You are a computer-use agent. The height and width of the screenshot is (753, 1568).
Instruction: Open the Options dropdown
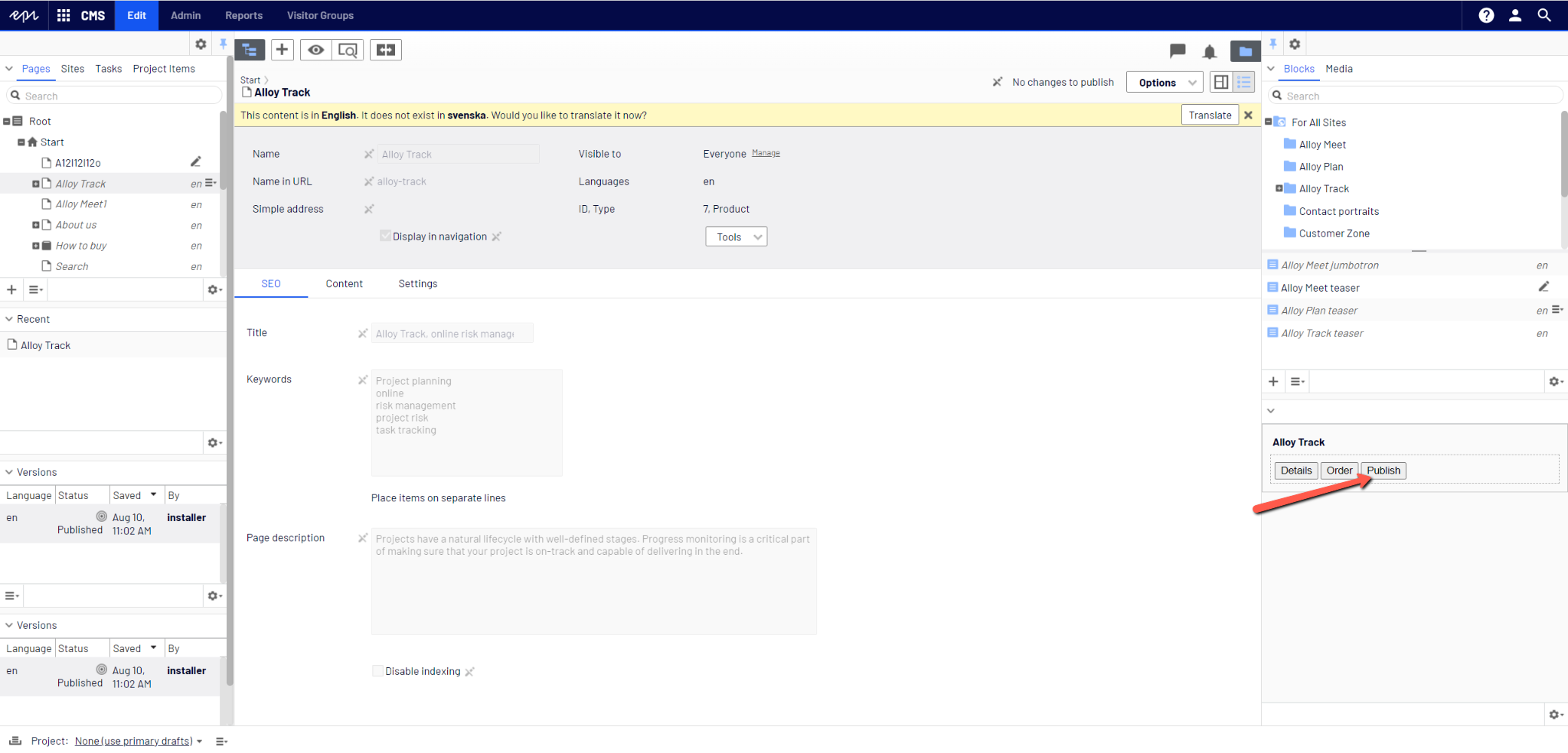tap(1164, 82)
